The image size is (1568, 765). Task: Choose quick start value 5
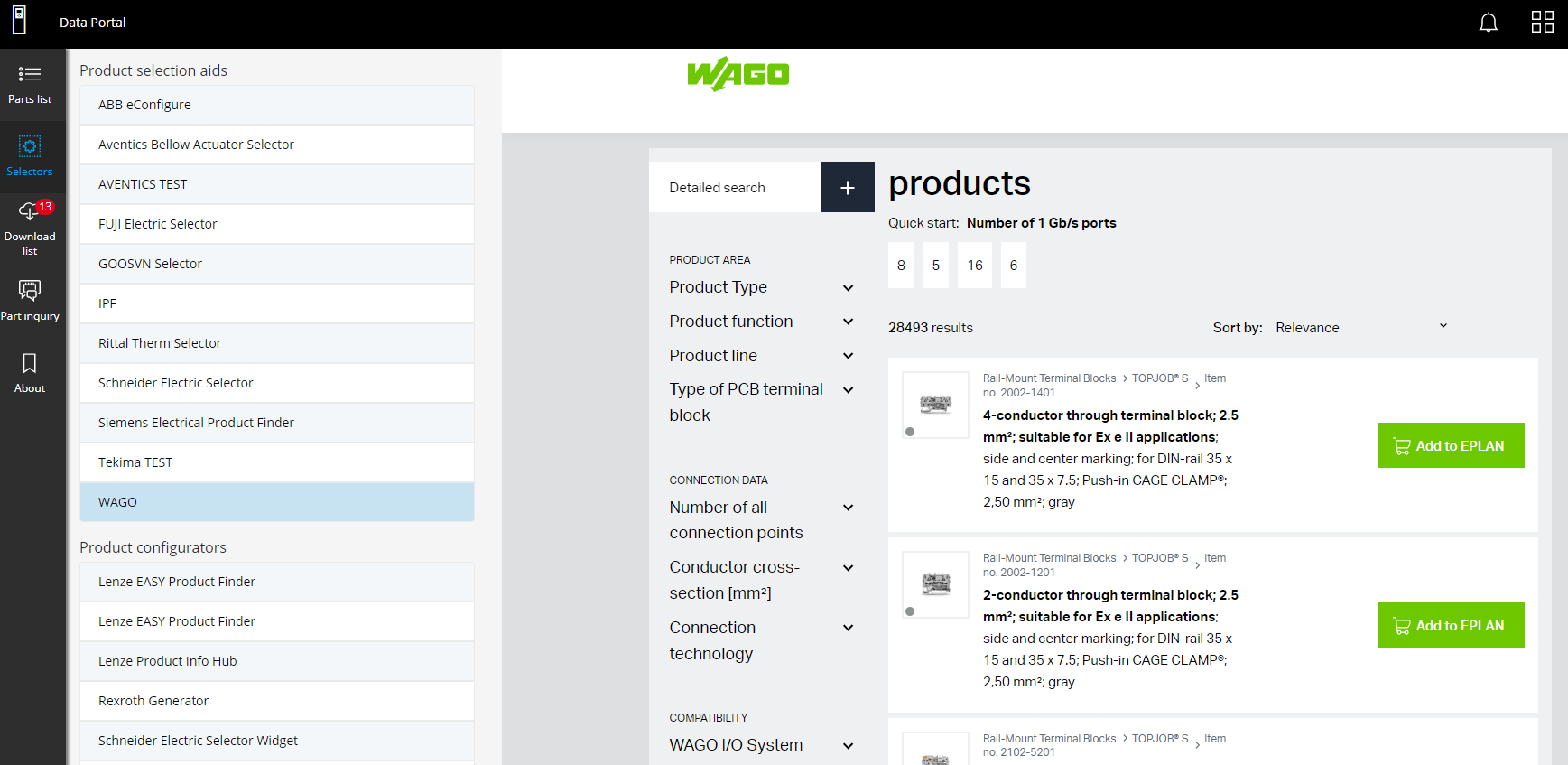pyautogui.click(x=936, y=266)
